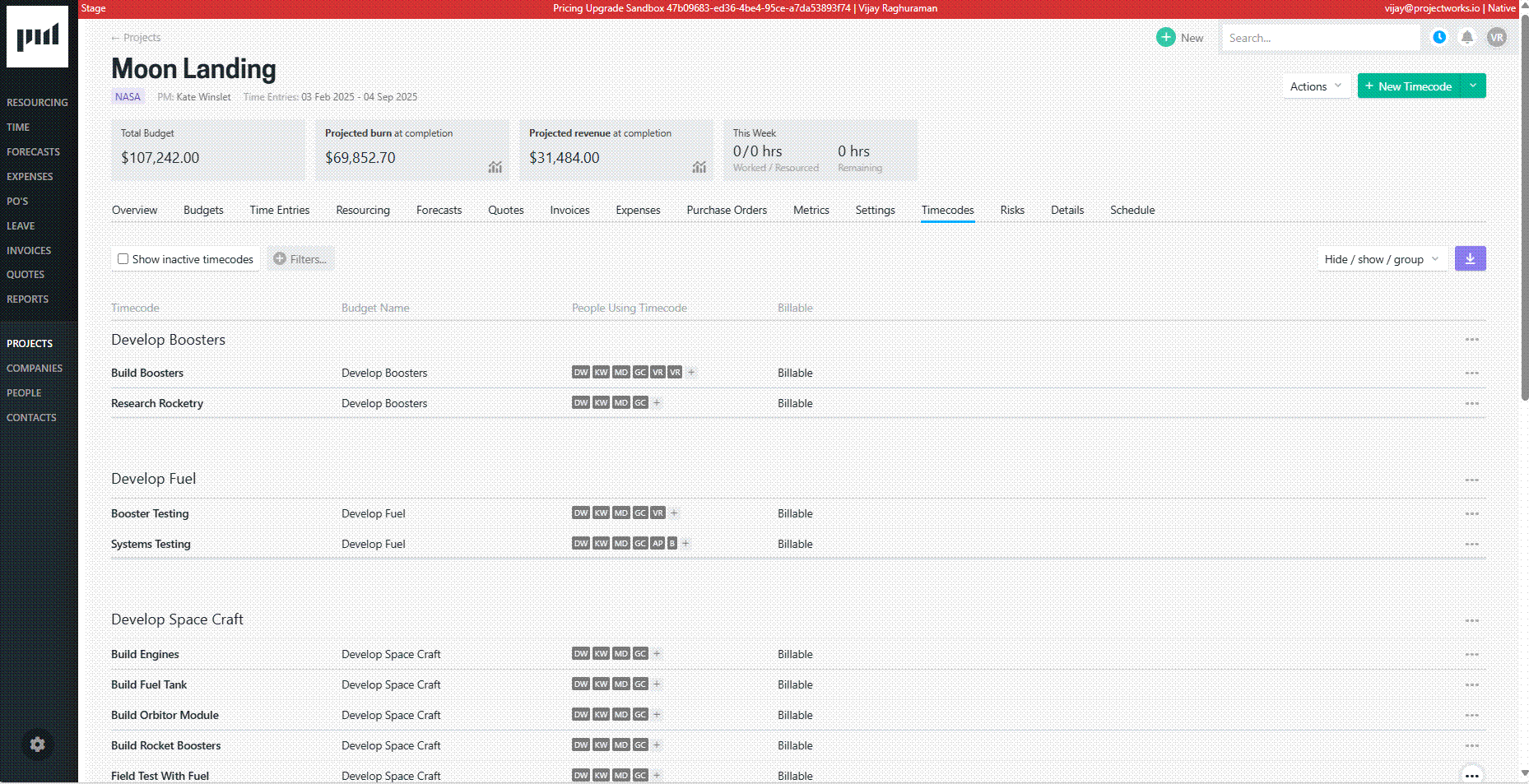The image size is (1529, 784).
Task: Click the Budget Name column header
Action: (375, 308)
